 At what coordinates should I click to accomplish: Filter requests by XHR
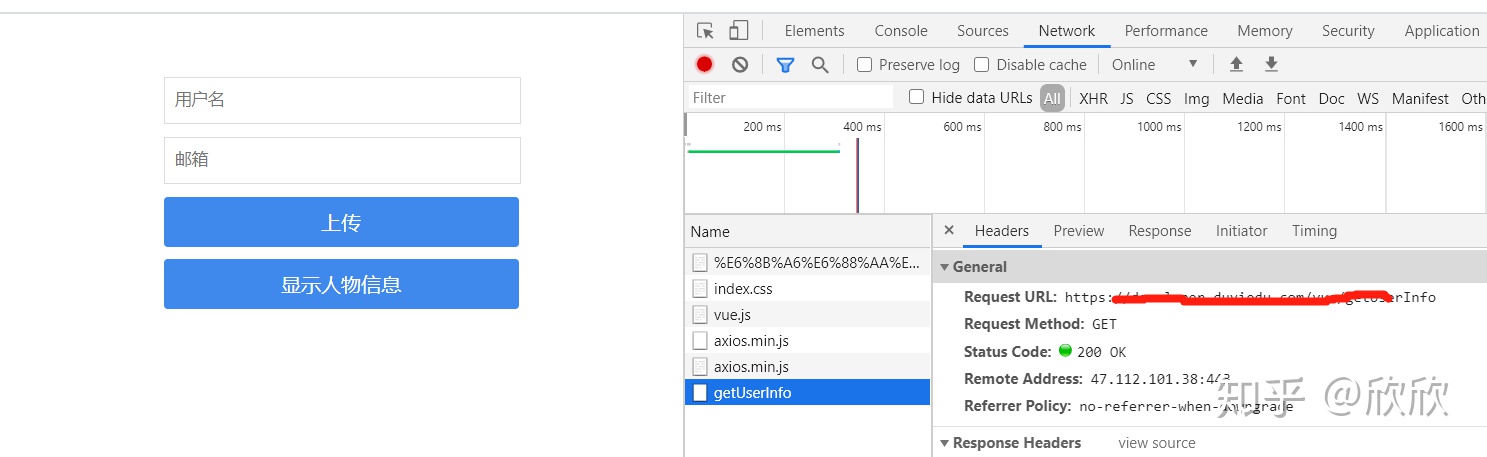(1093, 98)
